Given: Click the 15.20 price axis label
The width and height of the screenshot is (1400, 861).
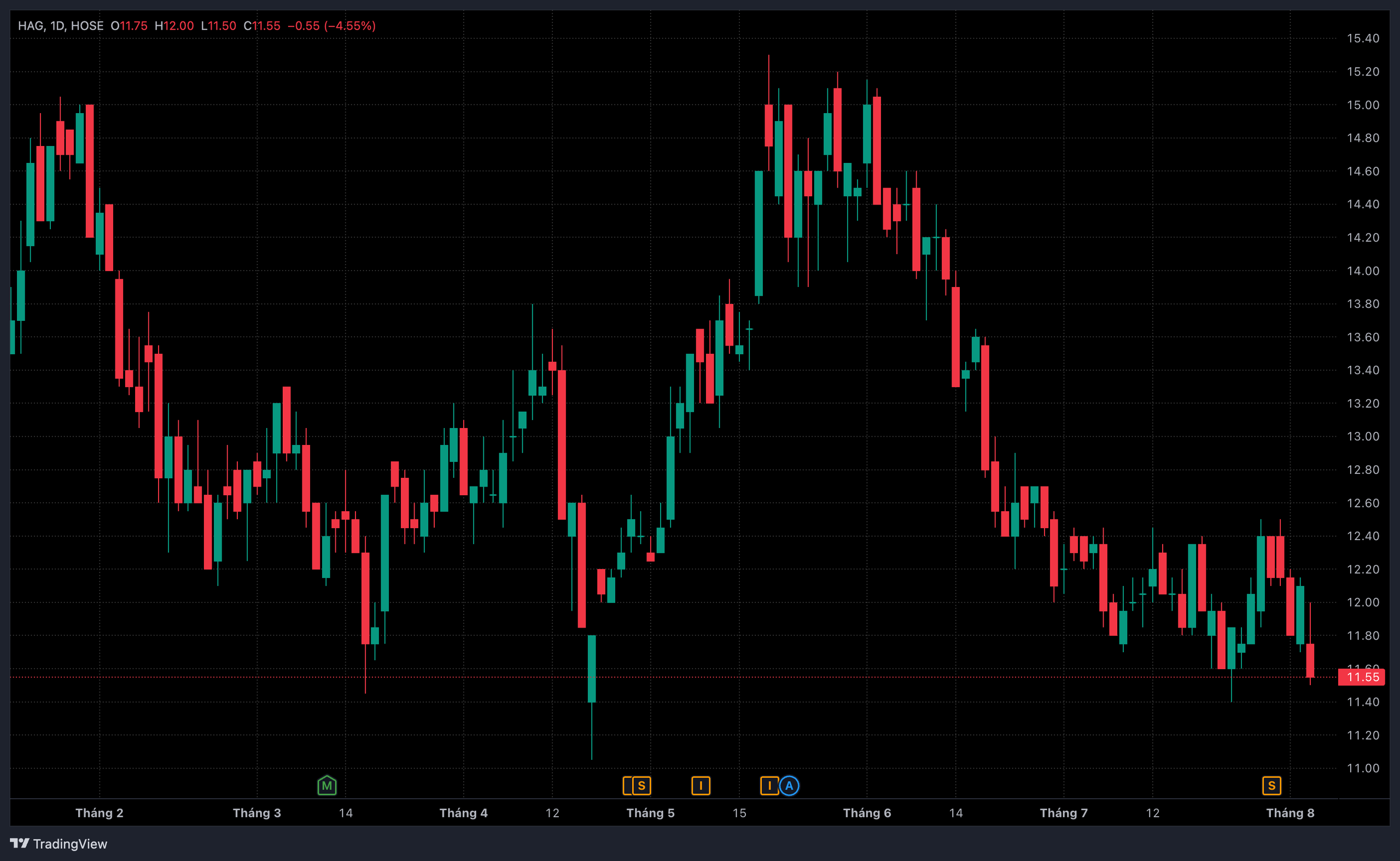Looking at the screenshot, I should coord(1363,71).
